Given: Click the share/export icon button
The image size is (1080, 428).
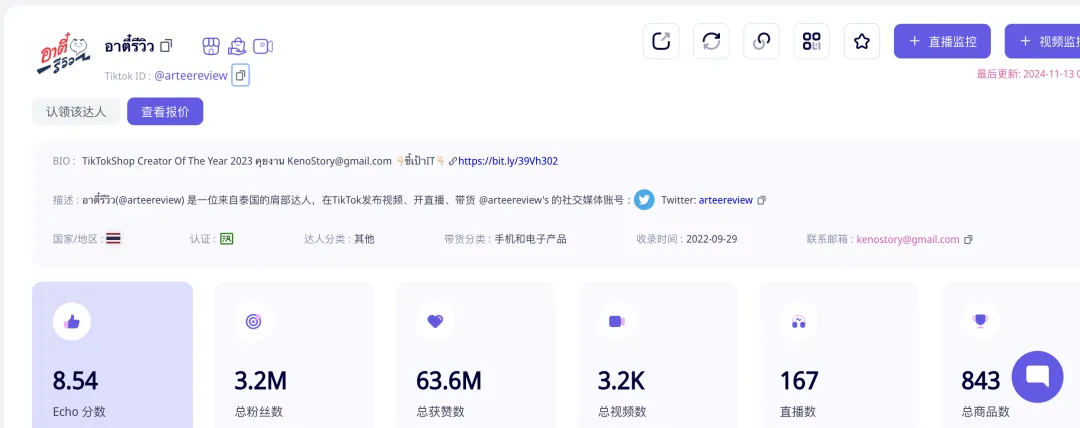Looking at the screenshot, I should click(x=661, y=41).
